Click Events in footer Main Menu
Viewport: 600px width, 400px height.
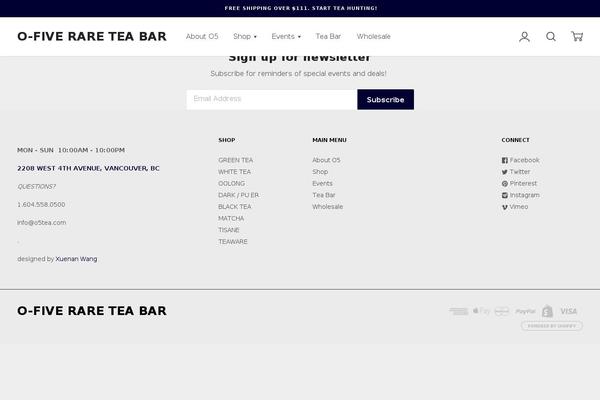pos(322,183)
